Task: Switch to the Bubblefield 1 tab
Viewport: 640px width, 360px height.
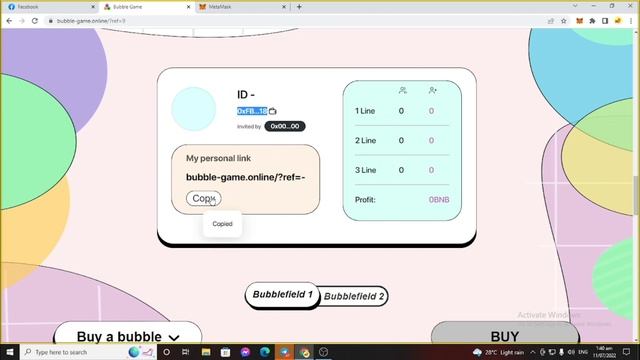Action: [x=282, y=294]
